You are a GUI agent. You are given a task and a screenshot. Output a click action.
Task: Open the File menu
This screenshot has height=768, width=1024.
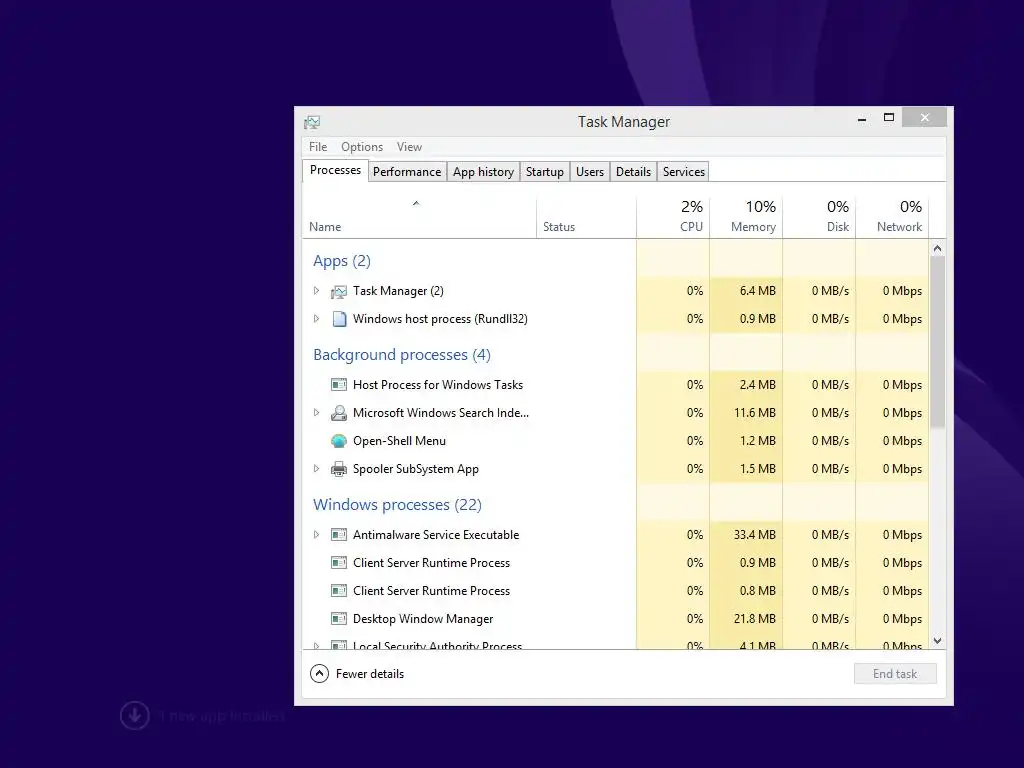pos(318,147)
